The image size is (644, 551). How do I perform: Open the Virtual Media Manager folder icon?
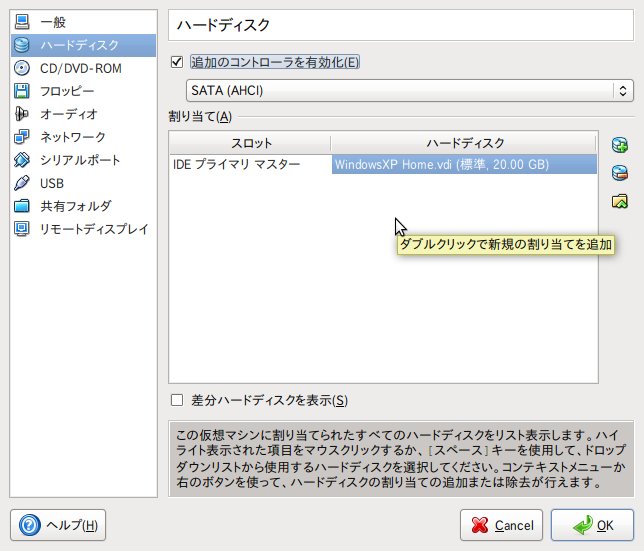click(619, 201)
